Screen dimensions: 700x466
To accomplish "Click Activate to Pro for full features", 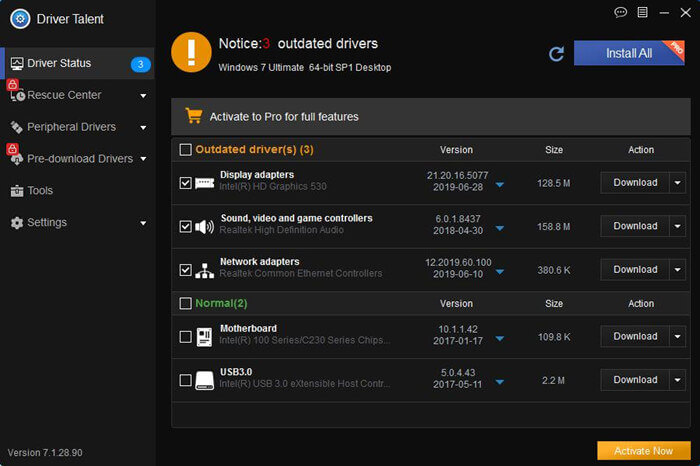I will pyautogui.click(x=284, y=117).
